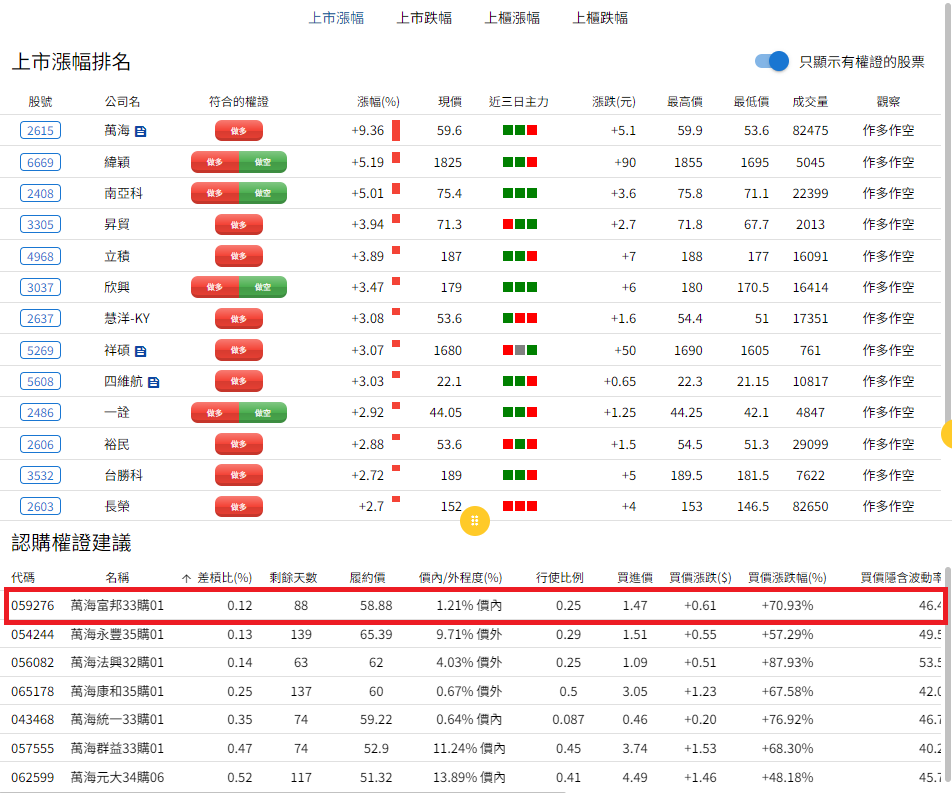This screenshot has width=952, height=793.
Task: Click the document icon beside 萬海
Action: (x=141, y=131)
